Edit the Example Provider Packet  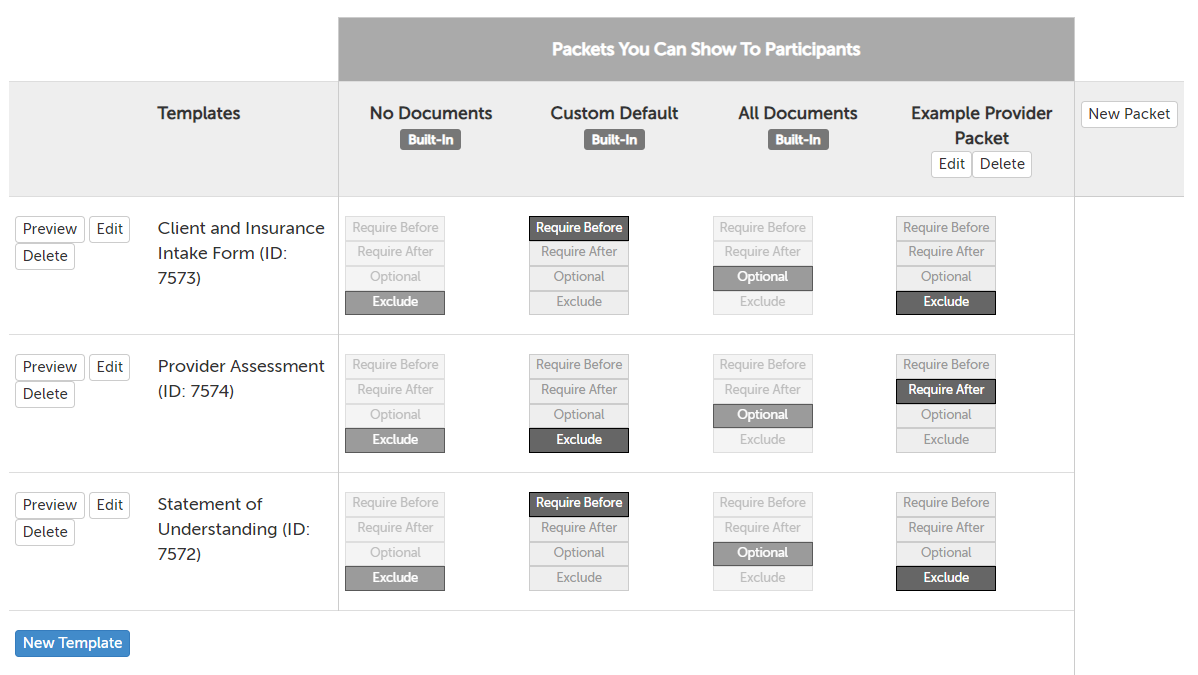coord(951,164)
